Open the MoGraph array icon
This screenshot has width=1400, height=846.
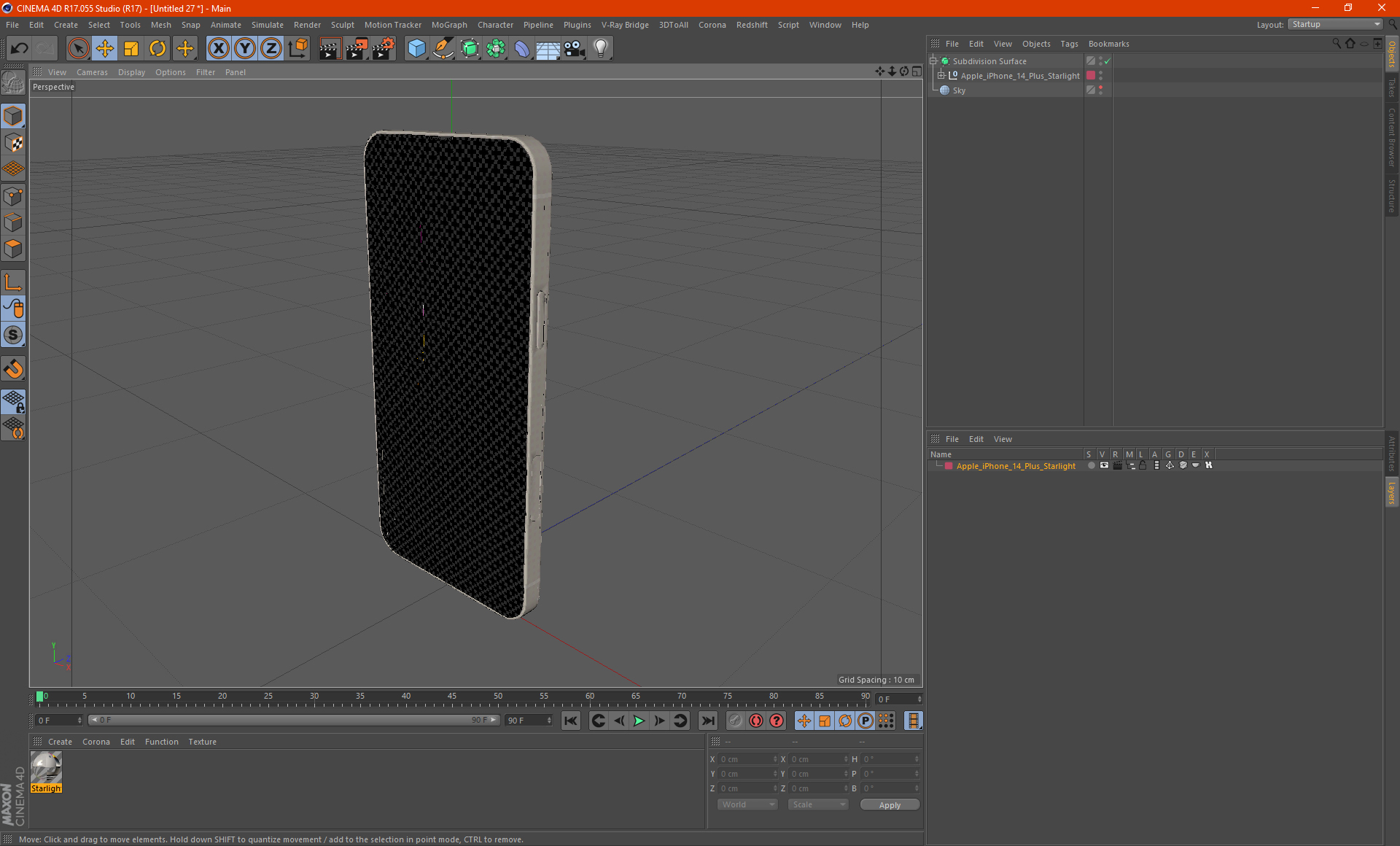tap(496, 49)
